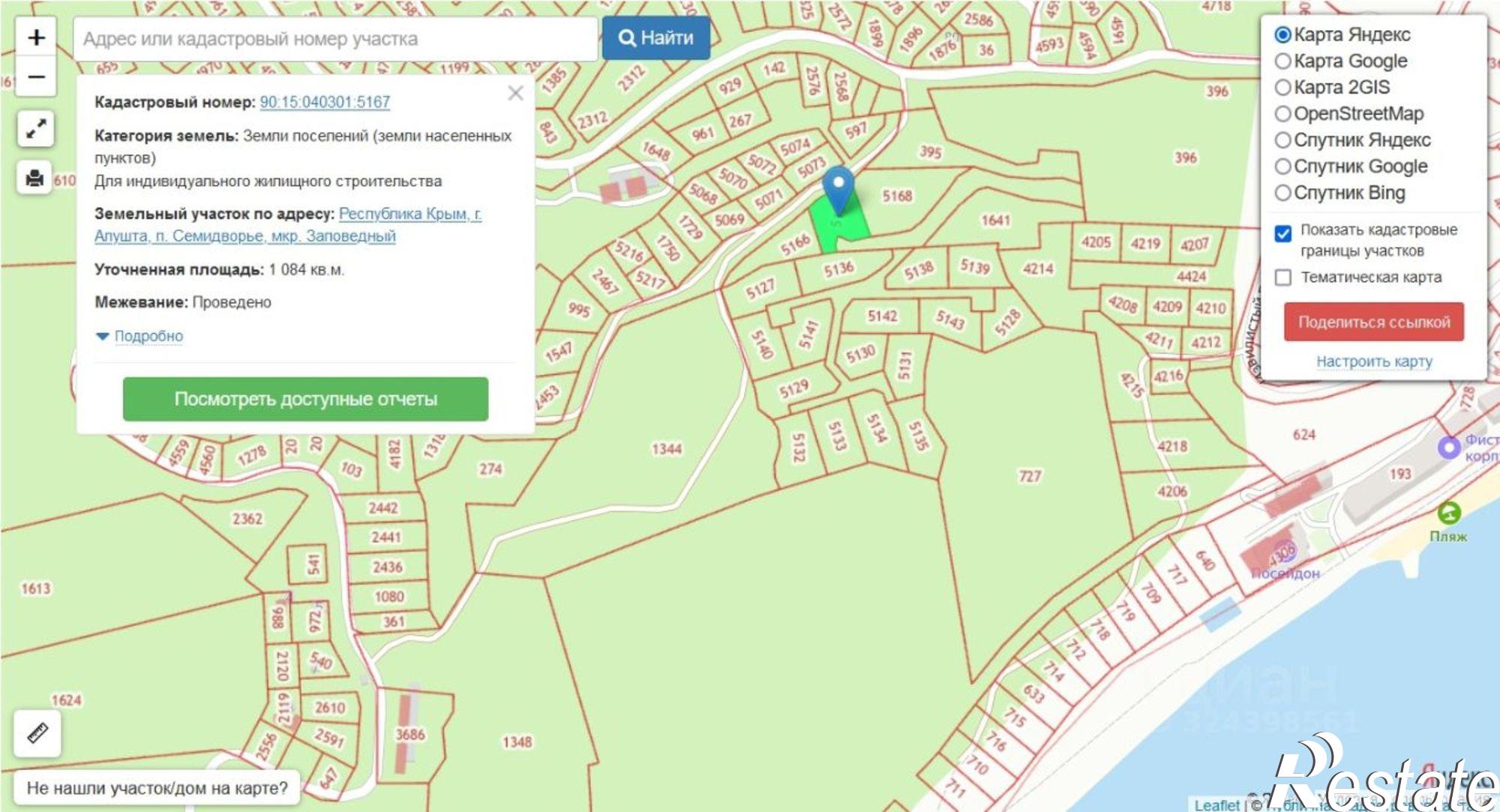Viewport: 1500px width, 812px height.
Task: Click Найти search button
Action: [655, 38]
